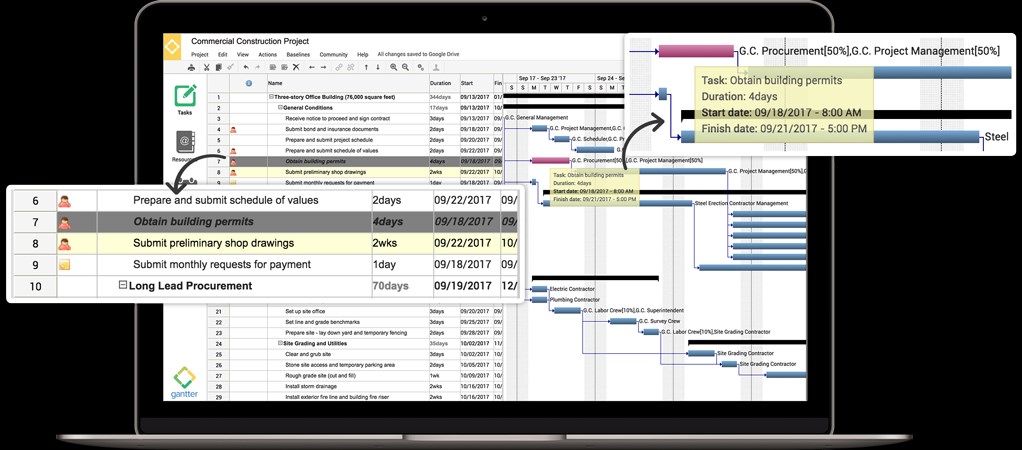Click the 'All changes saved to Google Drive' status

coord(418,55)
